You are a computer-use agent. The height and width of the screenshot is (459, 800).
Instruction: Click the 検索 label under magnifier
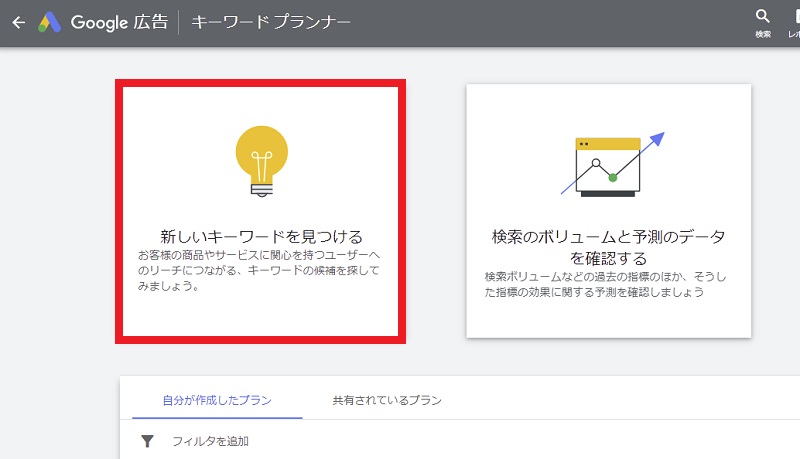pos(763,34)
